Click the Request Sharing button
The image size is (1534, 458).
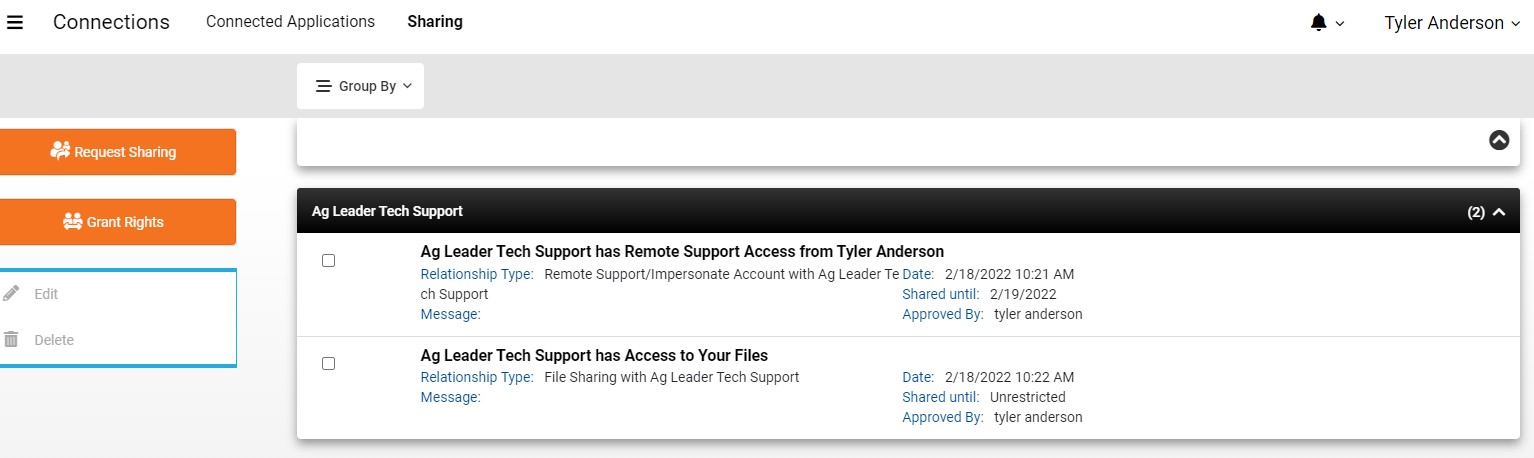point(117,152)
